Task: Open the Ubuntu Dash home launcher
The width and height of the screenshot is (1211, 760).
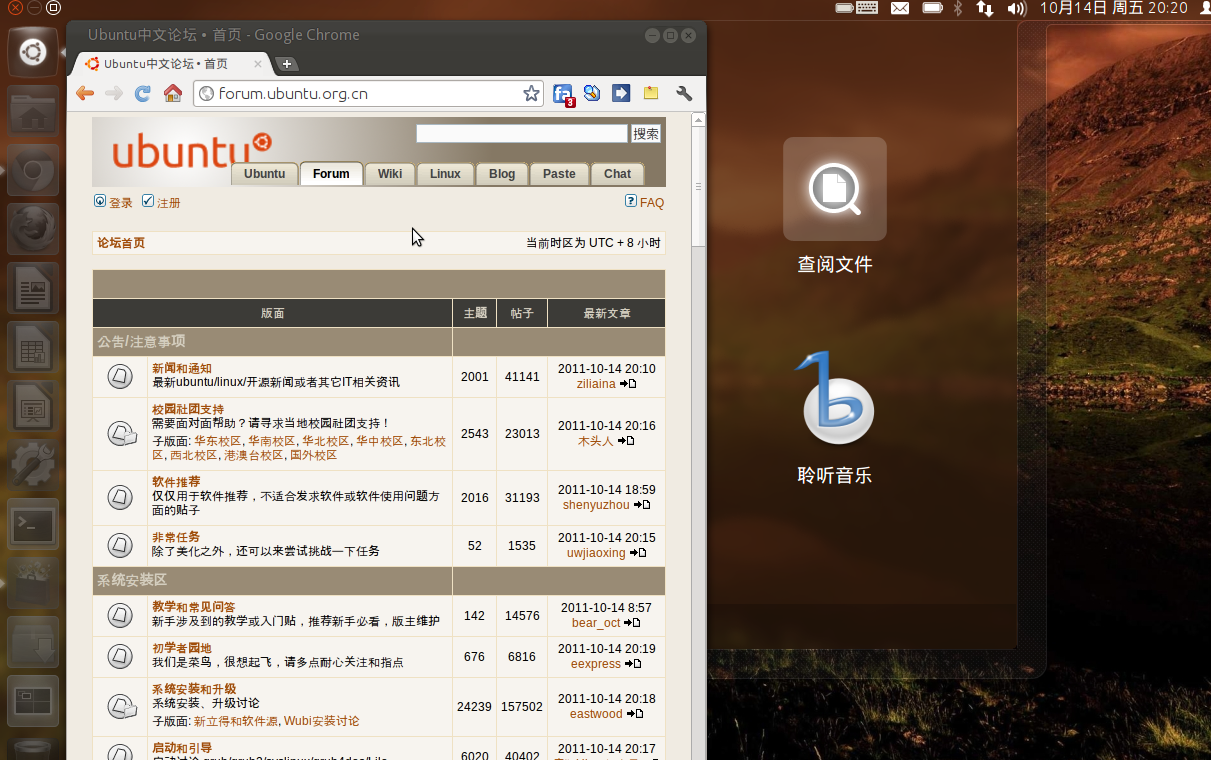Action: tap(33, 52)
